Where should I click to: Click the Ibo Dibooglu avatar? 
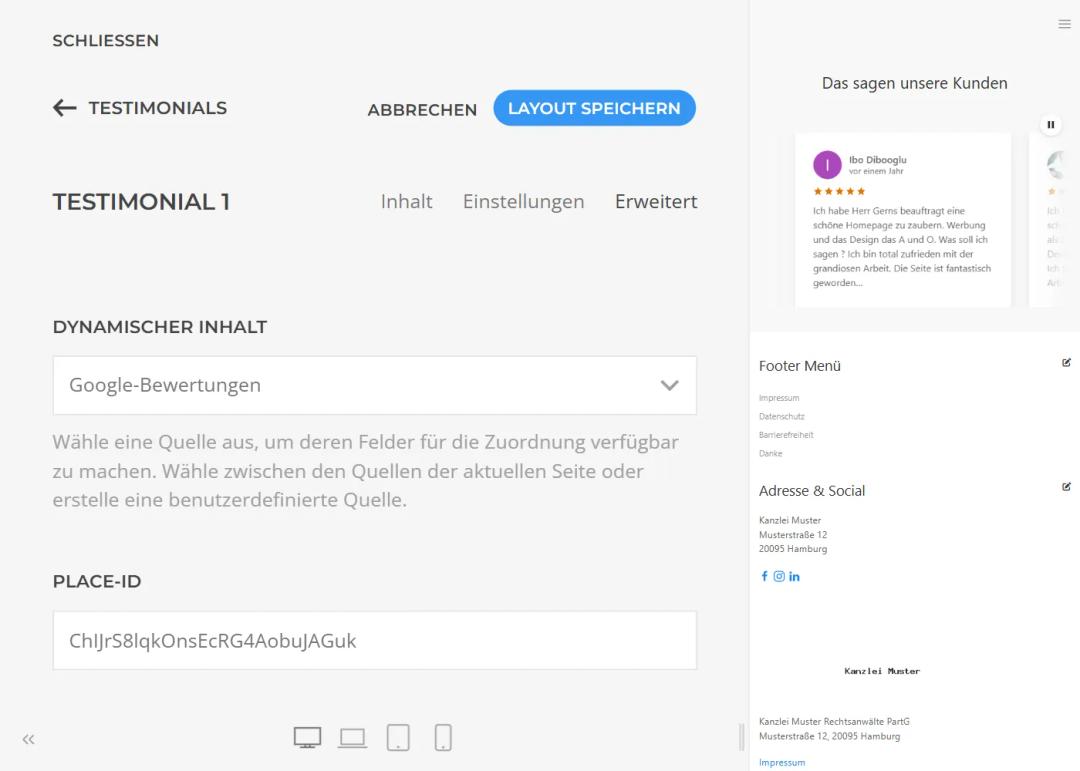[827, 165]
